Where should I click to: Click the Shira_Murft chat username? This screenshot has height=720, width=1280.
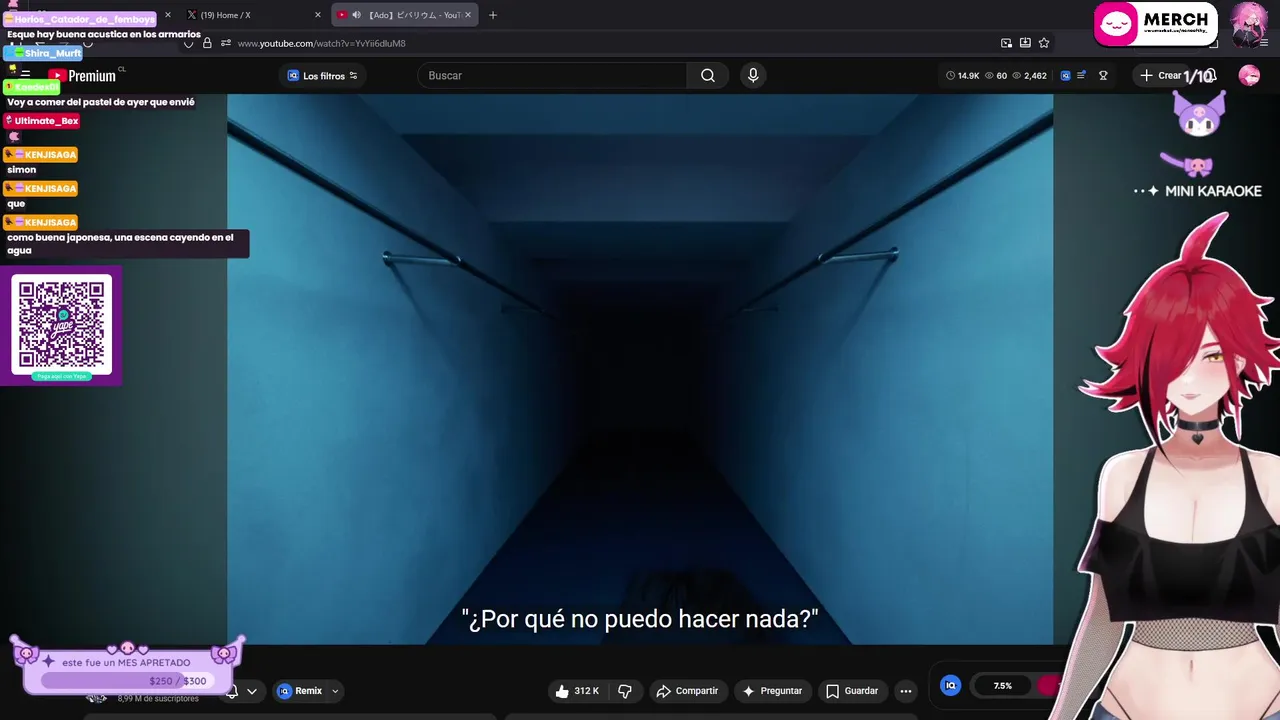pyautogui.click(x=43, y=53)
